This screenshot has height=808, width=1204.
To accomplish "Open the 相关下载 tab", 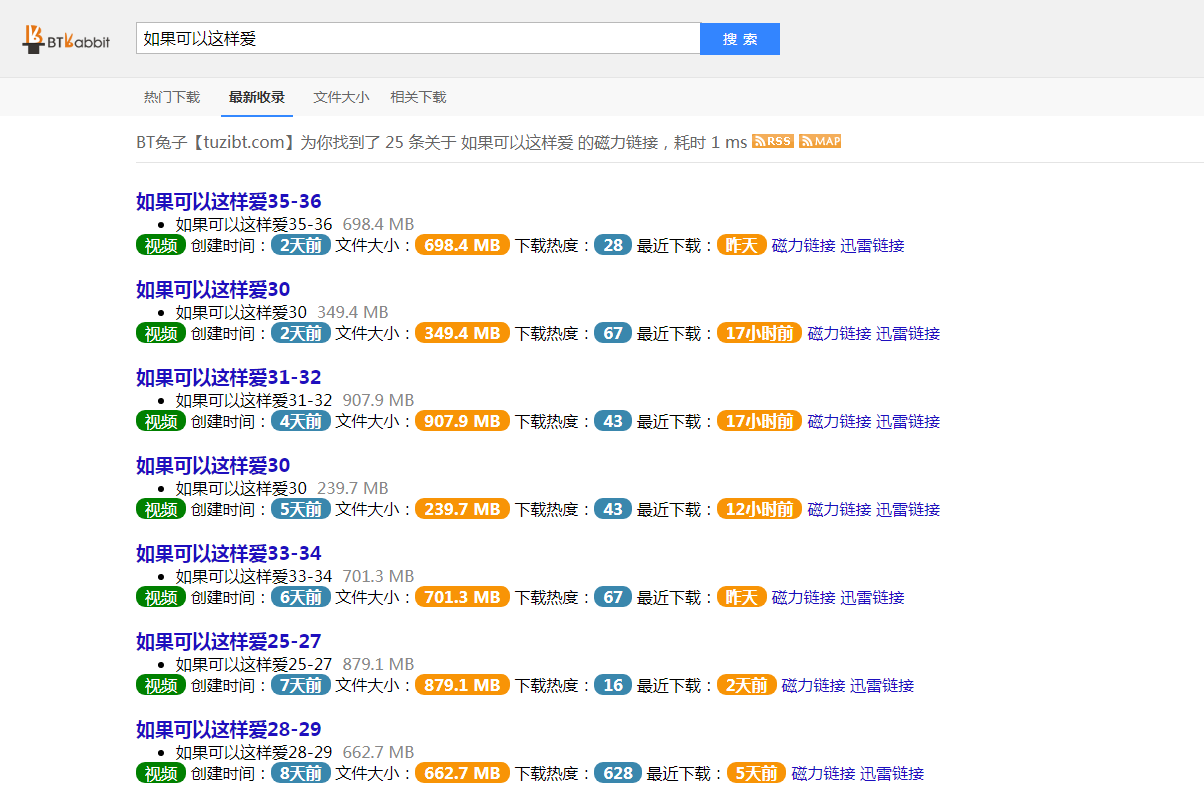I will pos(418,97).
